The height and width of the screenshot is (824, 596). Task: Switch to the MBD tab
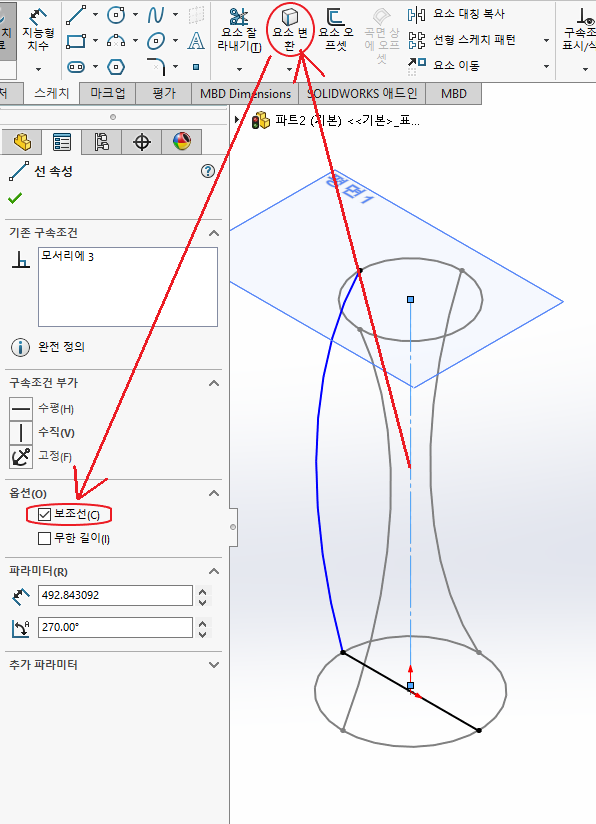click(454, 94)
